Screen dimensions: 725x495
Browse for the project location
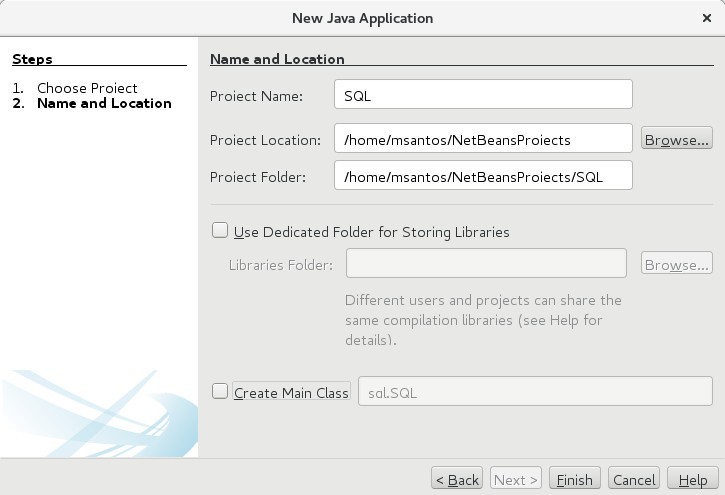[676, 139]
